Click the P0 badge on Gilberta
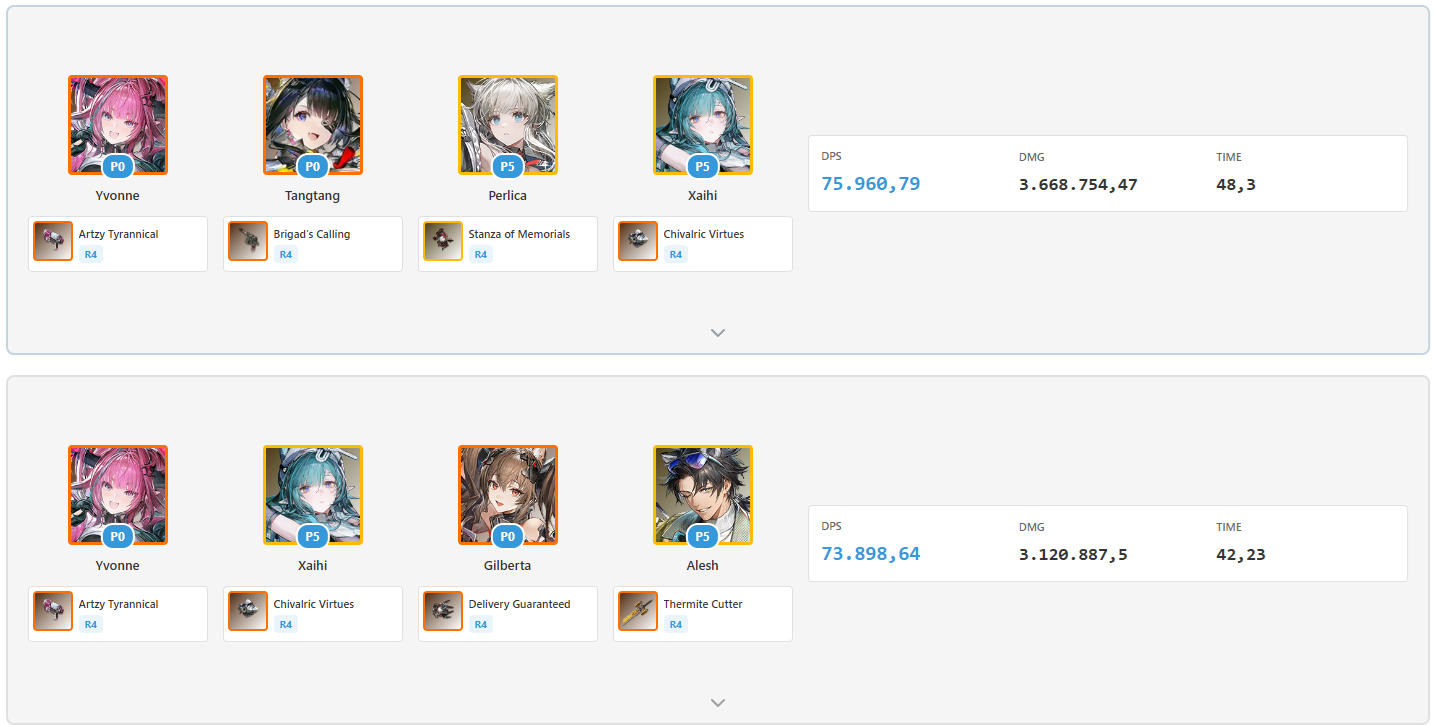The image size is (1434, 725). tap(508, 537)
